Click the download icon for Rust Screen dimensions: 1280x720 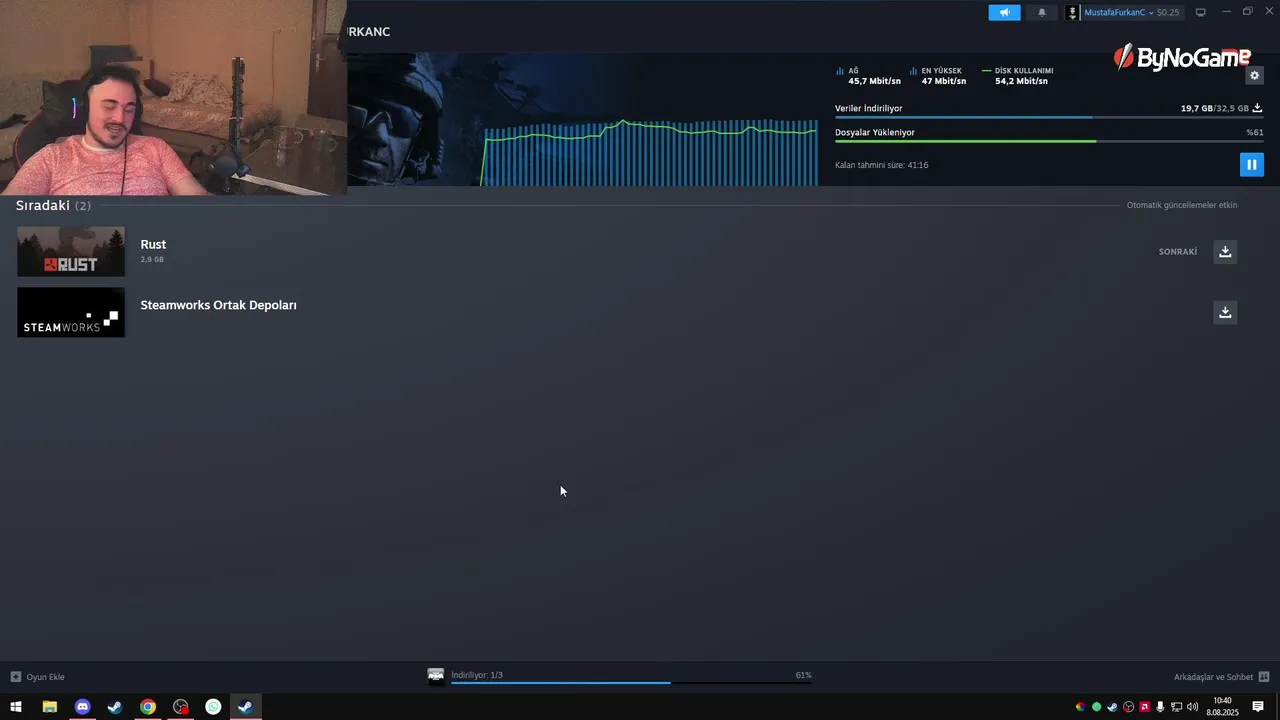coord(1225,251)
